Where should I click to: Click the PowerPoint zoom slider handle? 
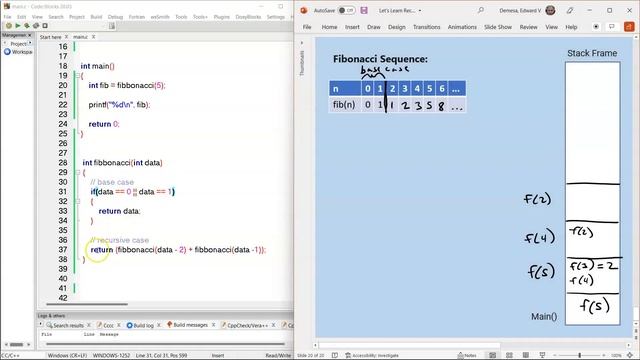pos(579,356)
